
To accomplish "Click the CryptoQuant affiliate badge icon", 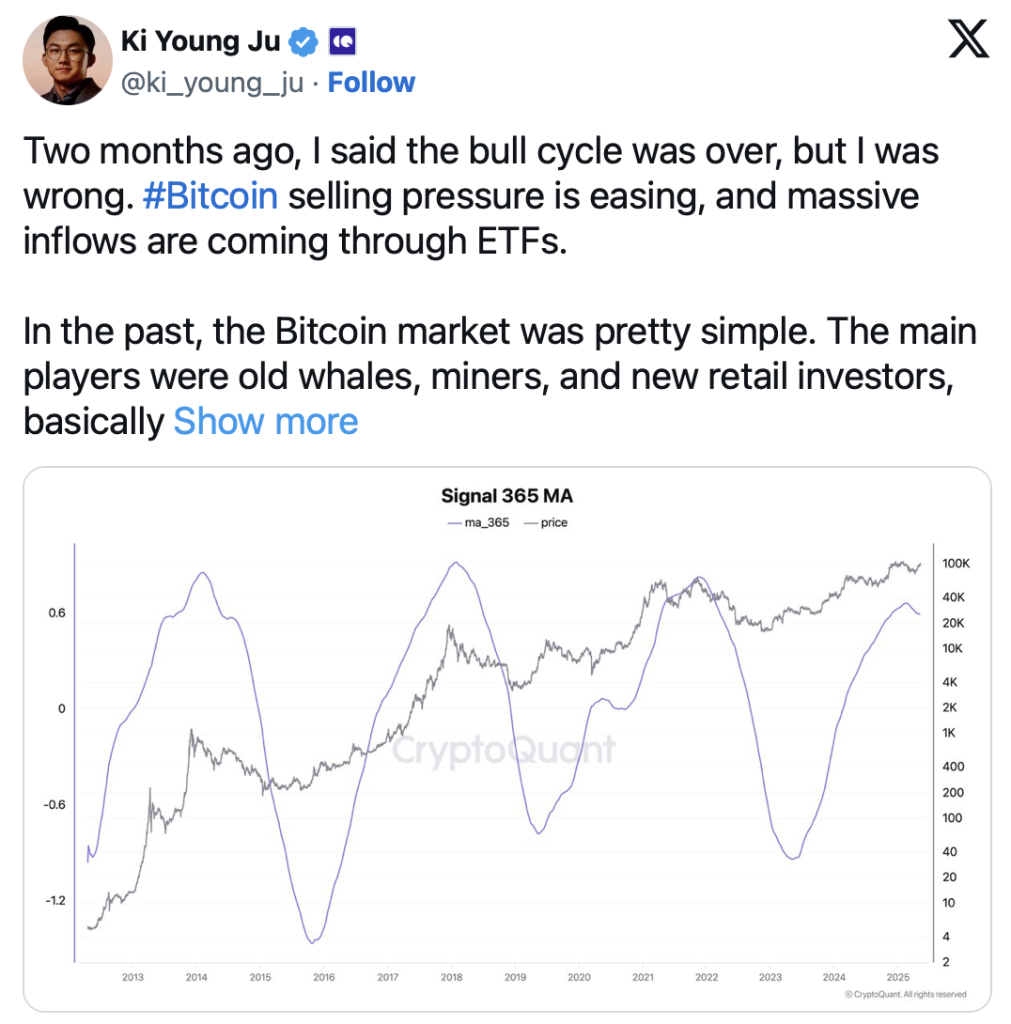I will (342, 42).
